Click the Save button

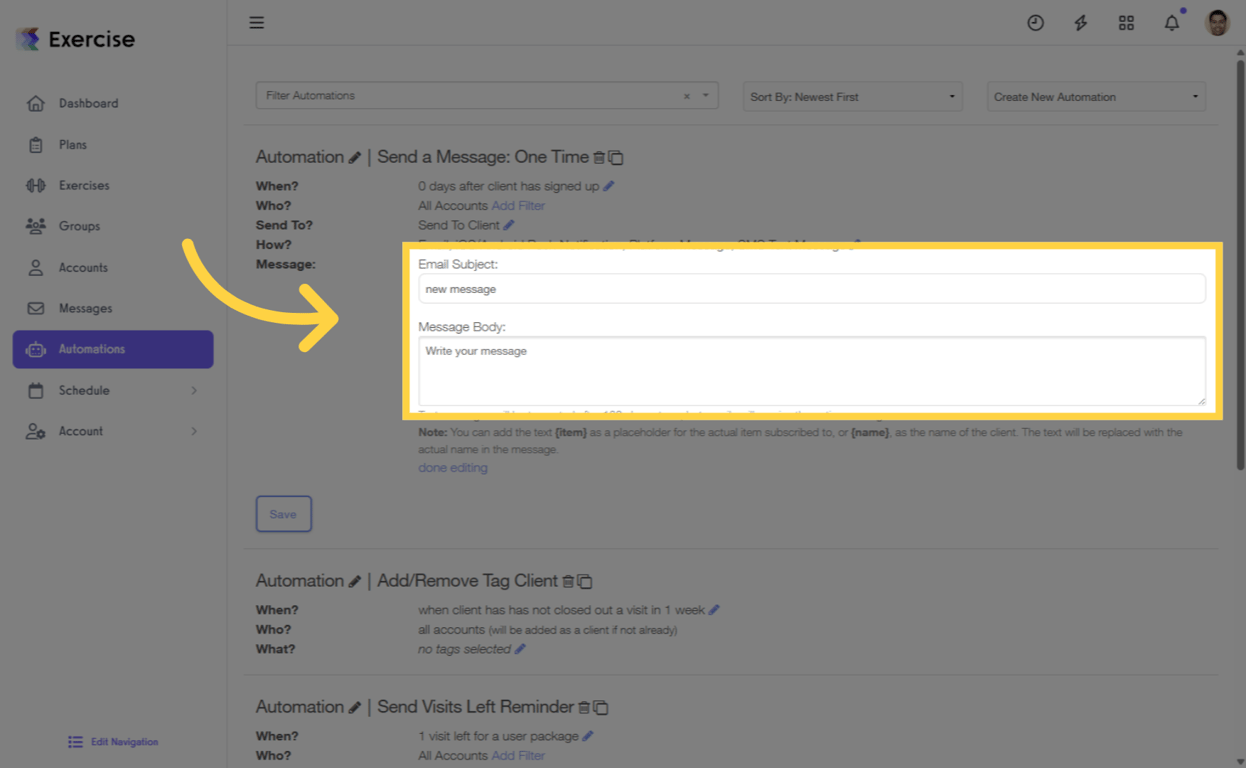[283, 514]
